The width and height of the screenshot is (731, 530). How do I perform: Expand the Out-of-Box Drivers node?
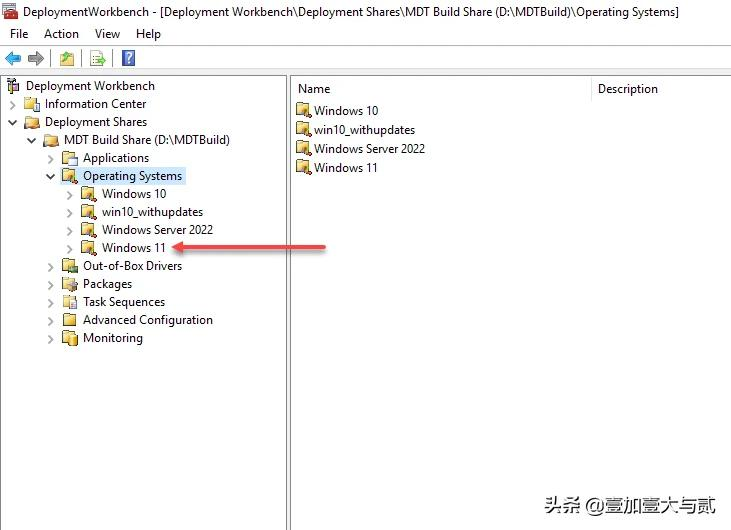pyautogui.click(x=50, y=268)
